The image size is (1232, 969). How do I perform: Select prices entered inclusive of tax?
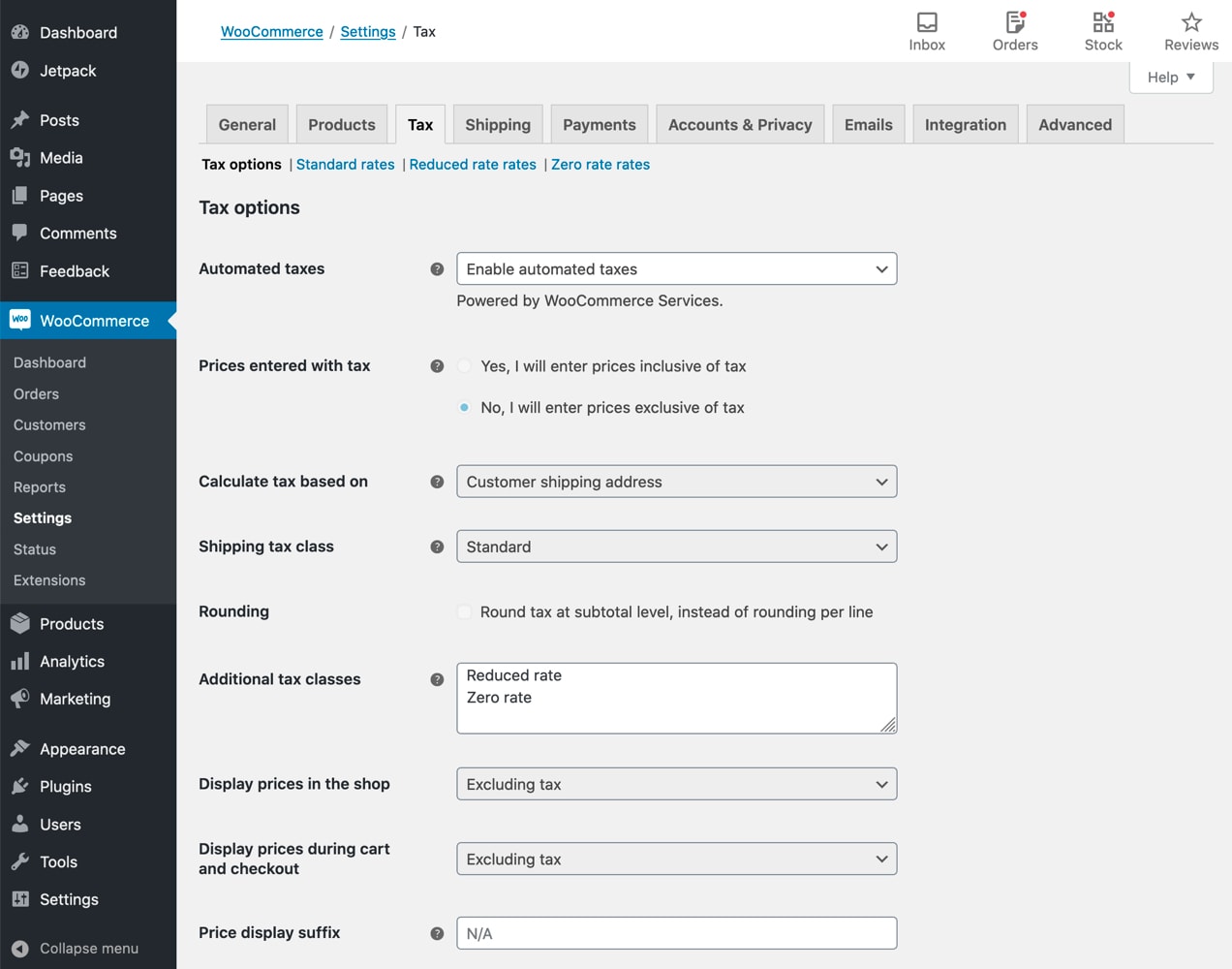click(x=464, y=366)
